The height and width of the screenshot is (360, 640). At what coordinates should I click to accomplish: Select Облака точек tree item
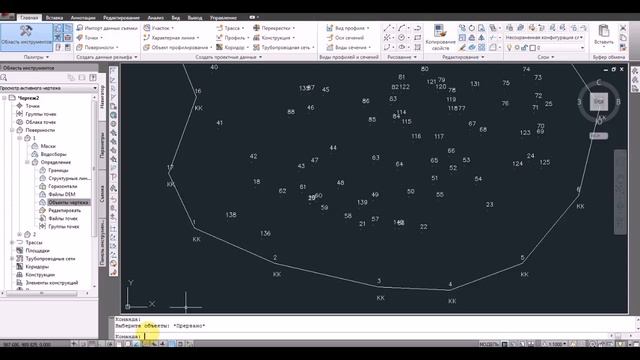[x=40, y=122]
